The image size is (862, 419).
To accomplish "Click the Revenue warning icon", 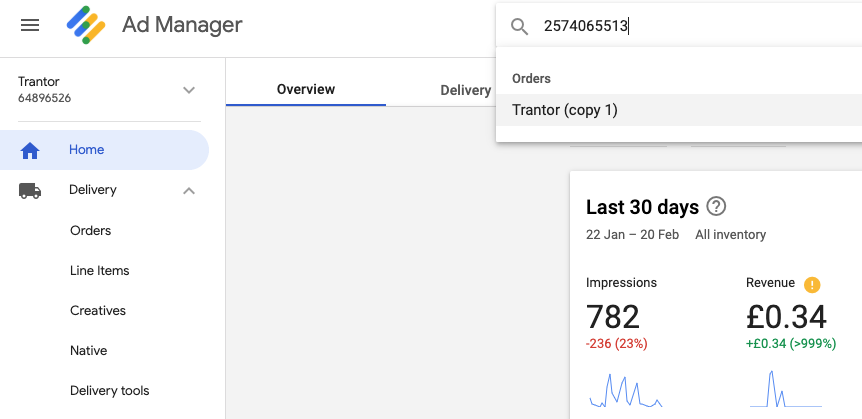I will (x=812, y=285).
